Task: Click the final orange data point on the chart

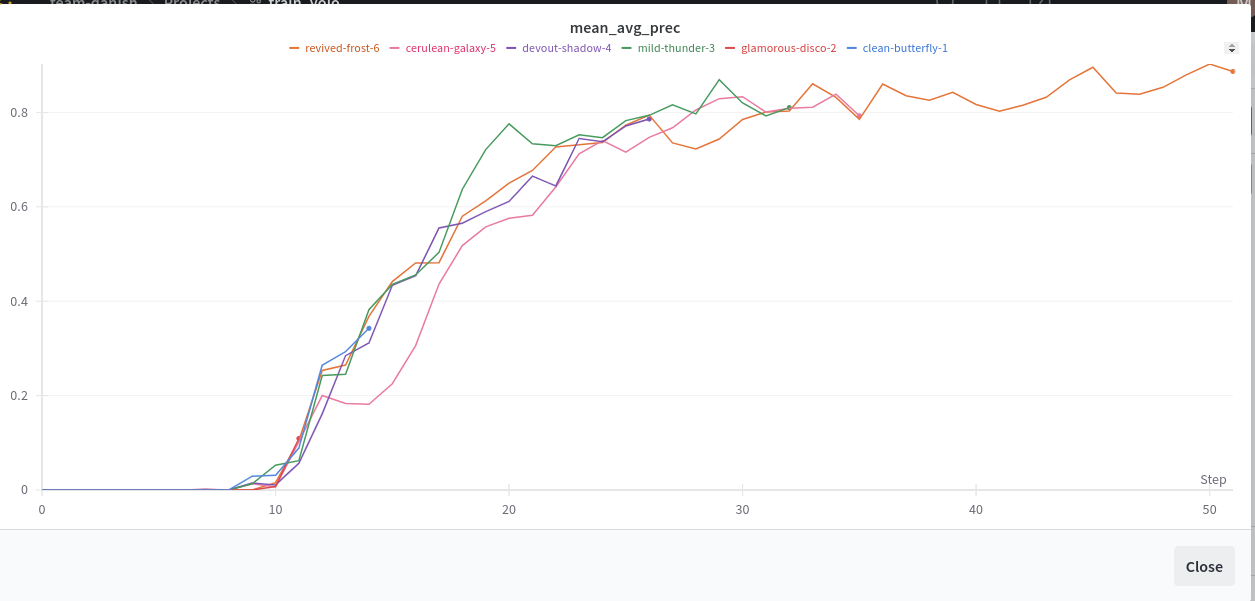Action: 1232,72
